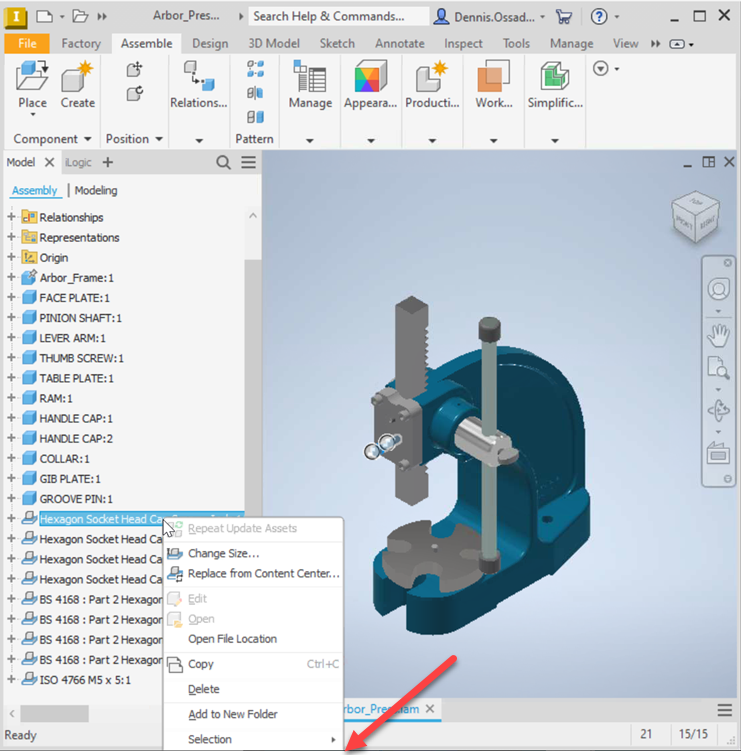Image resolution: width=741 pixels, height=755 pixels.
Task: Expand the Origin folder node
Action: click(x=11, y=258)
